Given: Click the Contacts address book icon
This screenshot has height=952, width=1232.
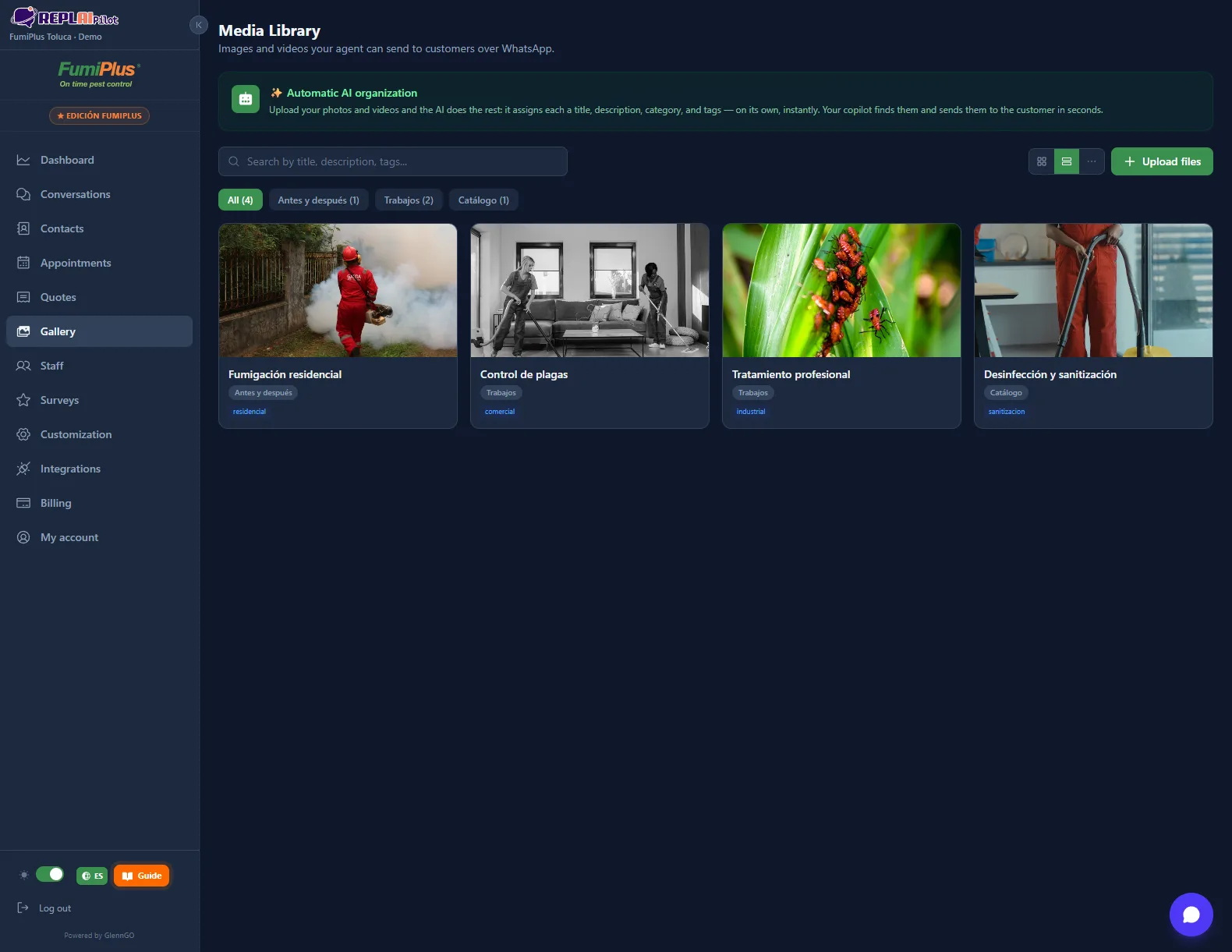Looking at the screenshot, I should [x=23, y=228].
